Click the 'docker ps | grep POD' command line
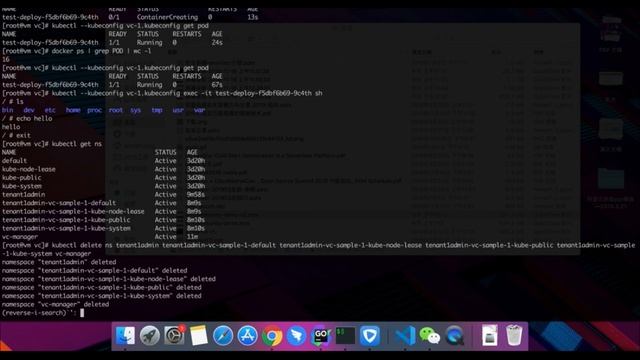Screen dimensions: 640x360 (x=77, y=51)
